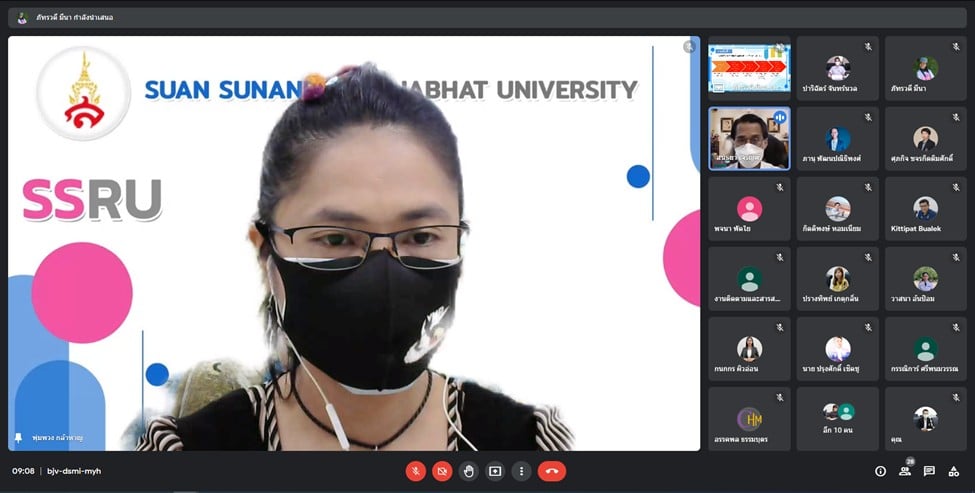Click the pin icon beside the main speaker name
This screenshot has width=975, height=493.
click(x=18, y=438)
